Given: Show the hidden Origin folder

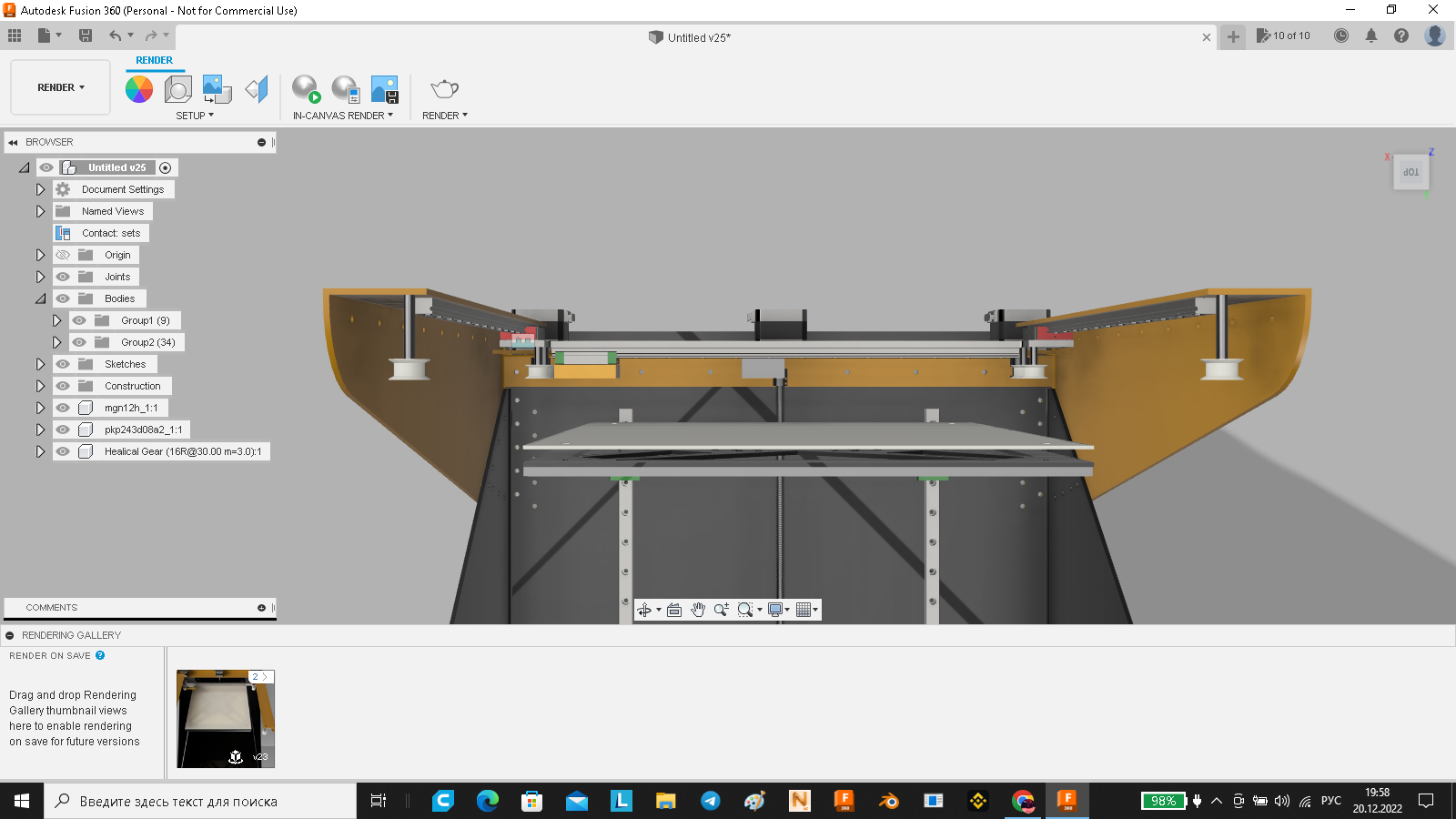Looking at the screenshot, I should point(63,255).
